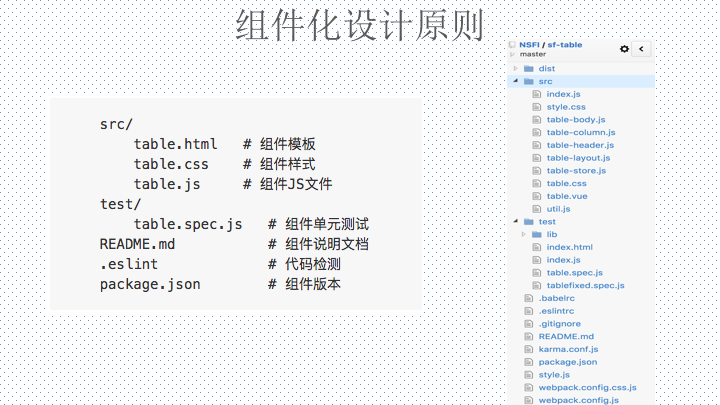Open tablefixed.spec.js file
This screenshot has width=720, height=405.
click(585, 286)
